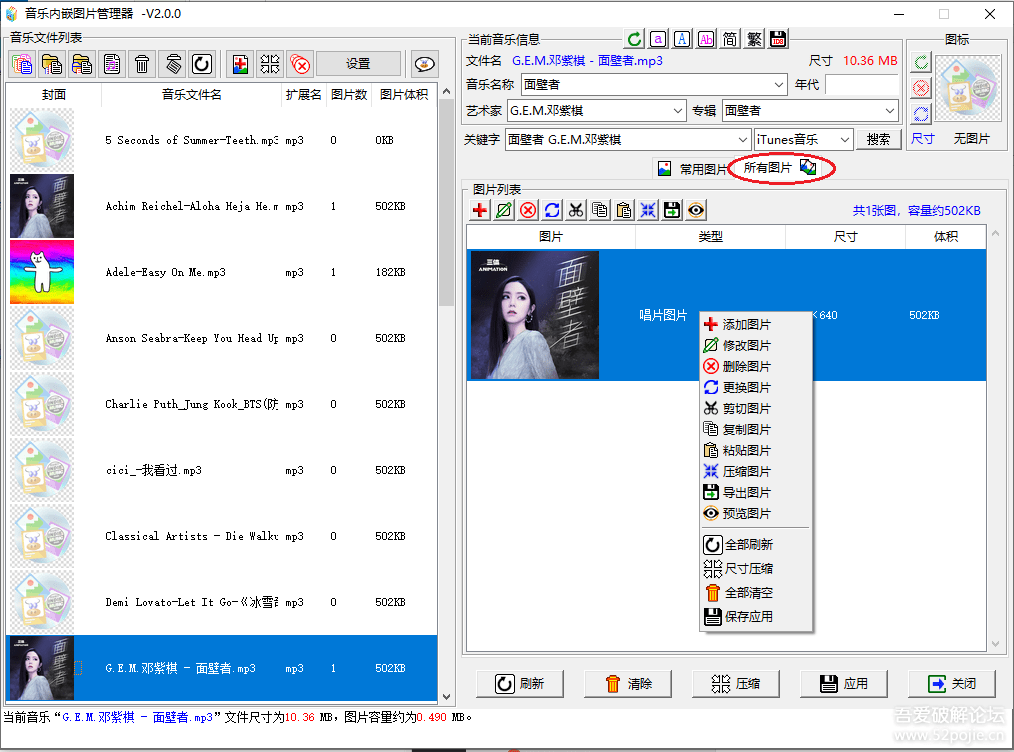Click the add music files icon

(22, 64)
